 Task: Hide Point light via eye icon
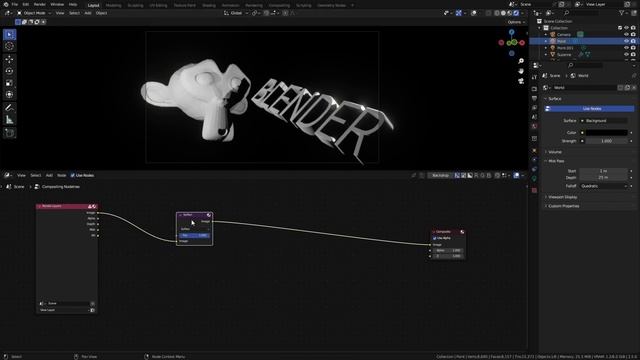(626, 41)
